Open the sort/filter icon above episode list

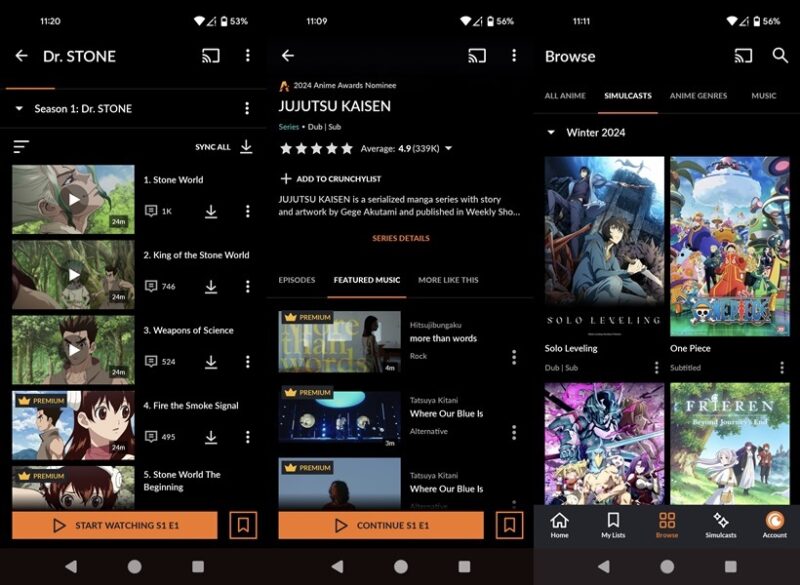click(x=22, y=146)
